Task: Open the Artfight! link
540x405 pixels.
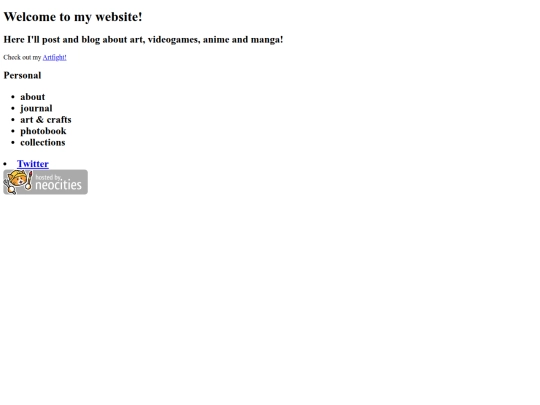Action: [54, 58]
